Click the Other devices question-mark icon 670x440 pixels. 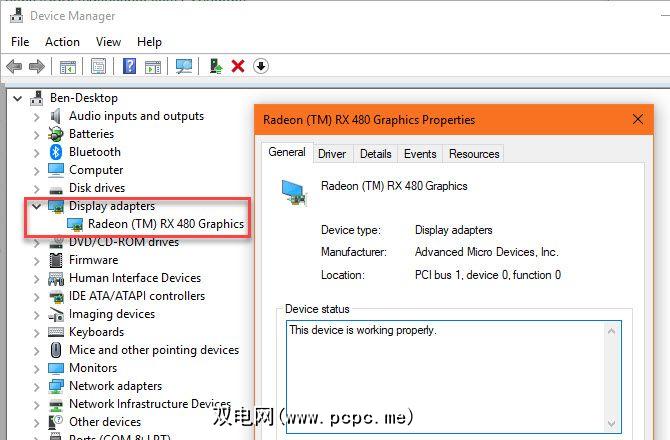point(56,422)
